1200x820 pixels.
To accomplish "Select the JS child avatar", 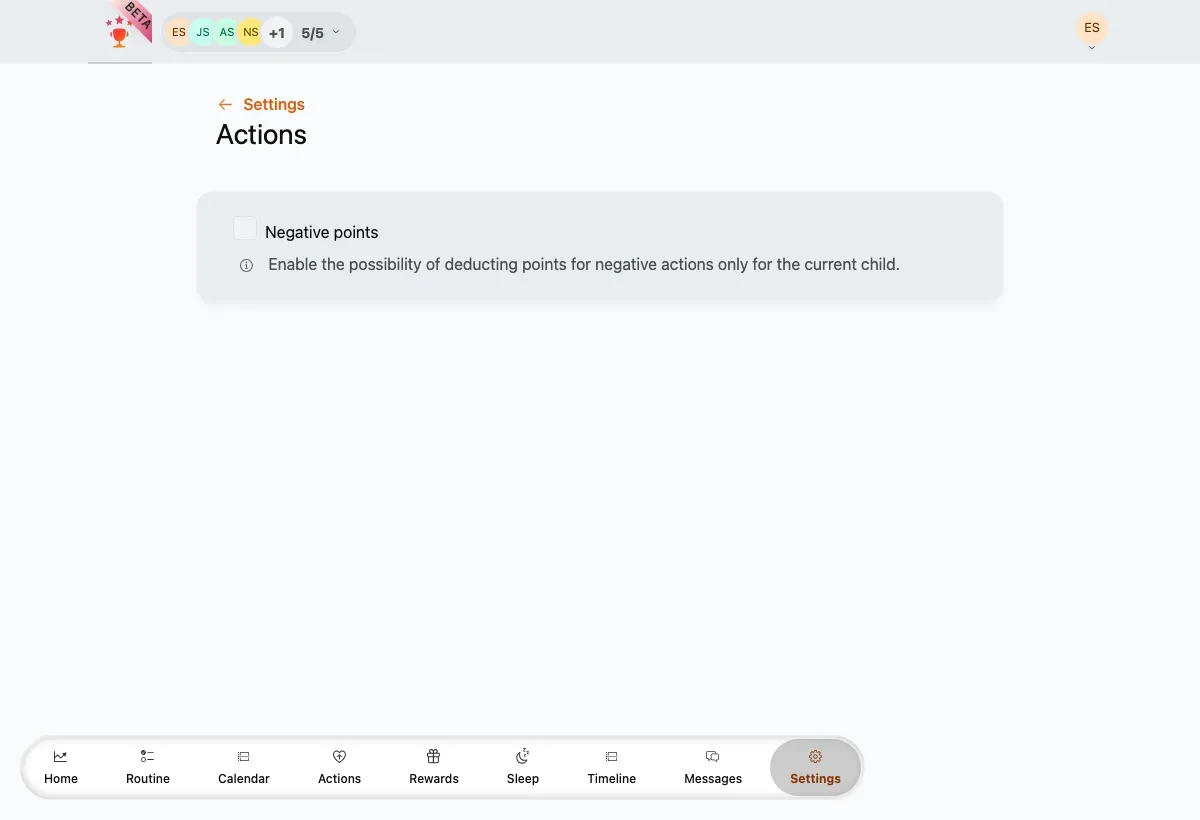I will (x=203, y=32).
